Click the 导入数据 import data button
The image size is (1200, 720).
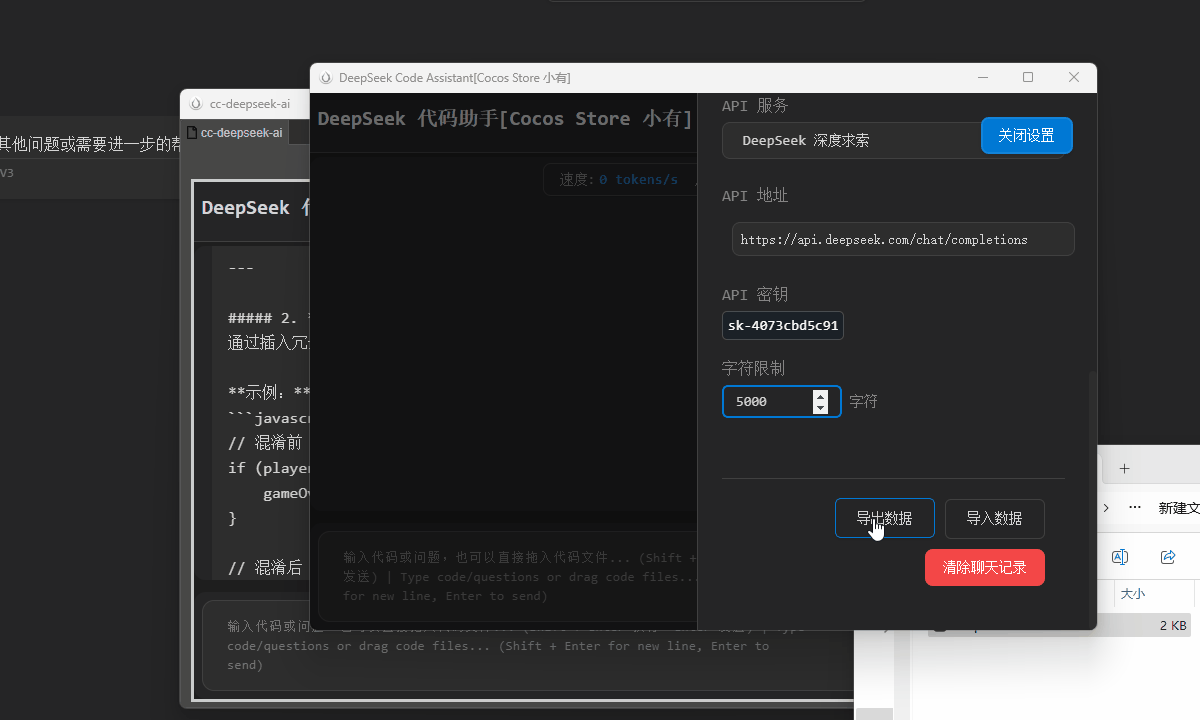tap(994, 518)
